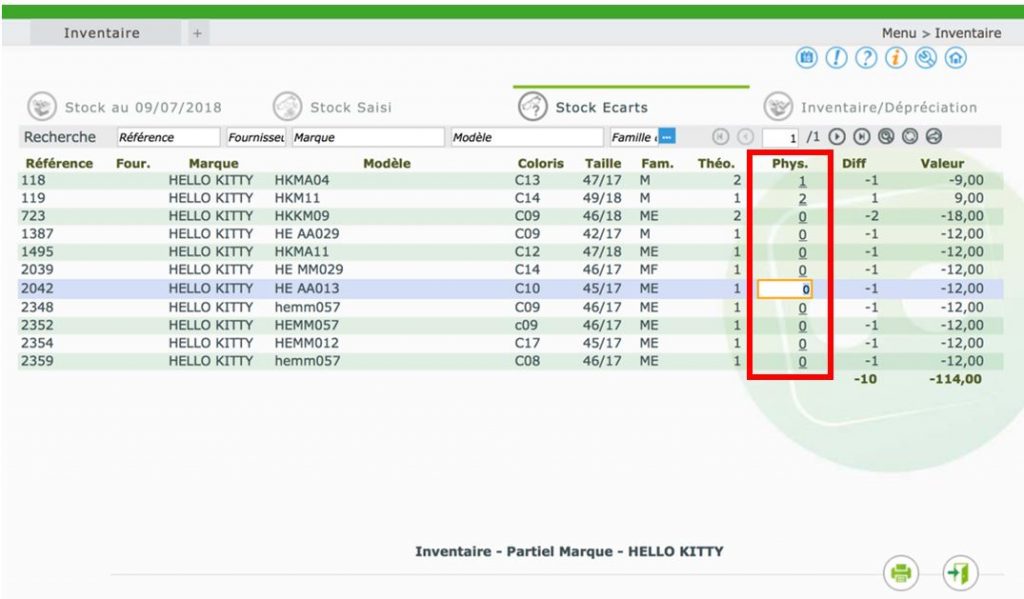The width and height of the screenshot is (1024, 599).
Task: Click Inventaire in the breadcrumb
Action: tap(967, 33)
